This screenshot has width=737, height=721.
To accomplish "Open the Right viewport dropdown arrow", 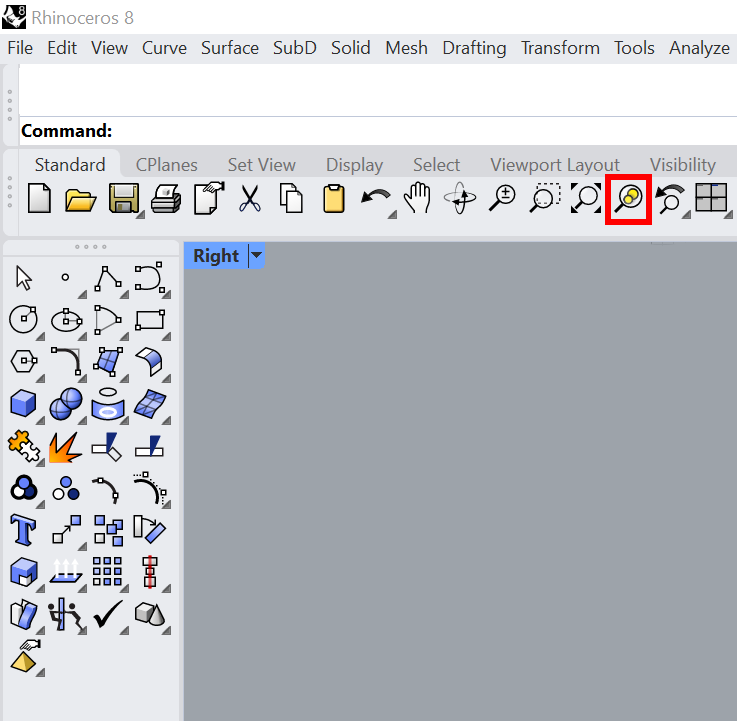I will 257,256.
